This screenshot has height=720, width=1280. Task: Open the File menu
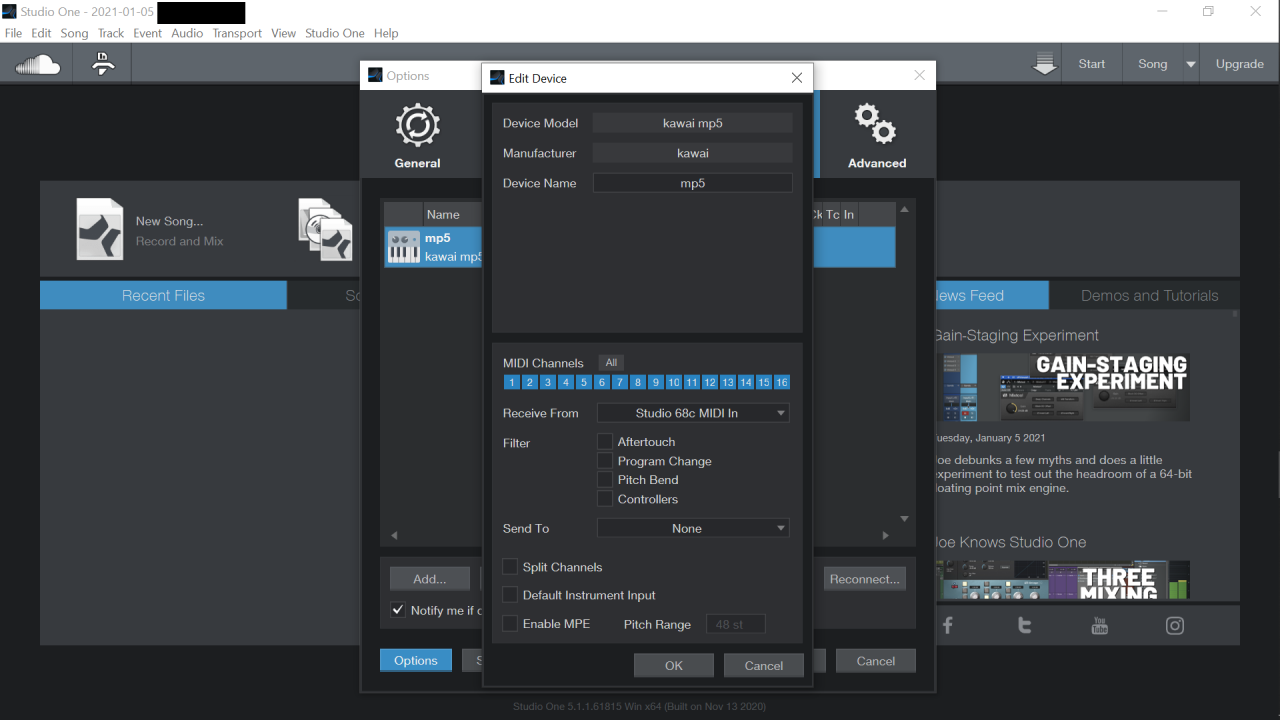[x=13, y=33]
